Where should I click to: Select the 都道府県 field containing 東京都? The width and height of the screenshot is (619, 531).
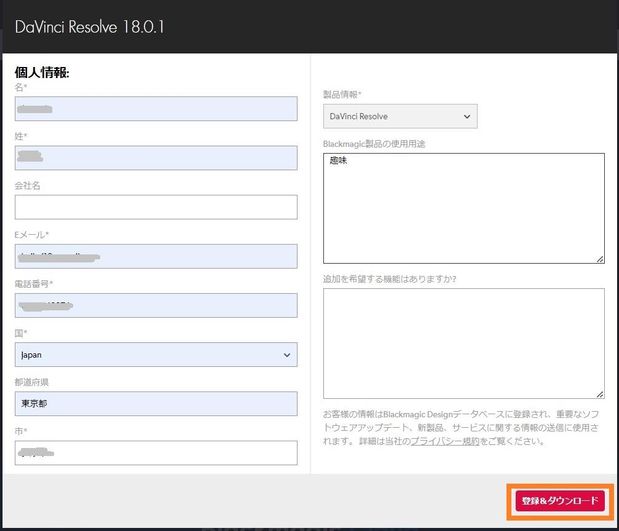click(x=156, y=403)
